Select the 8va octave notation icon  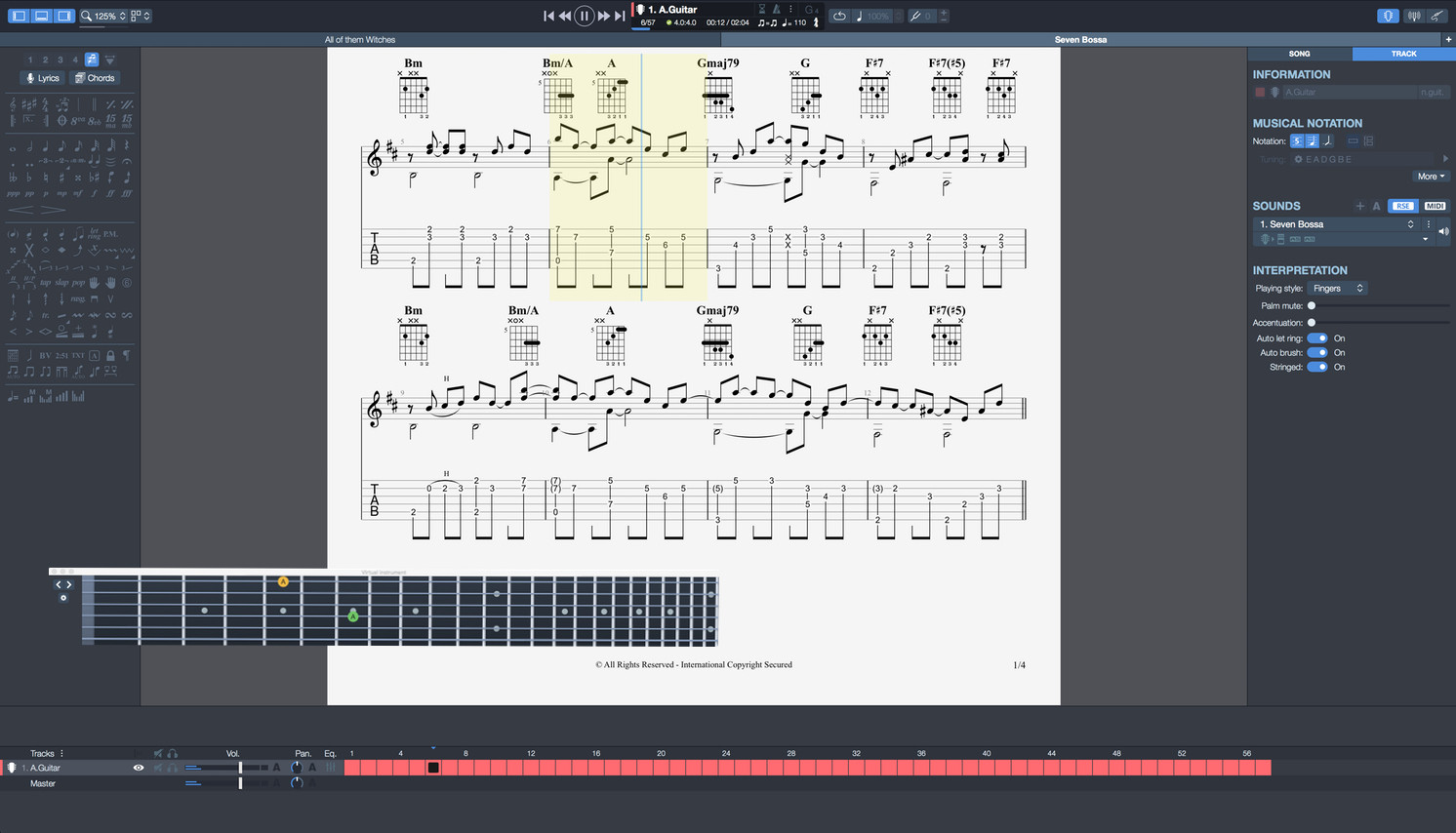77,119
